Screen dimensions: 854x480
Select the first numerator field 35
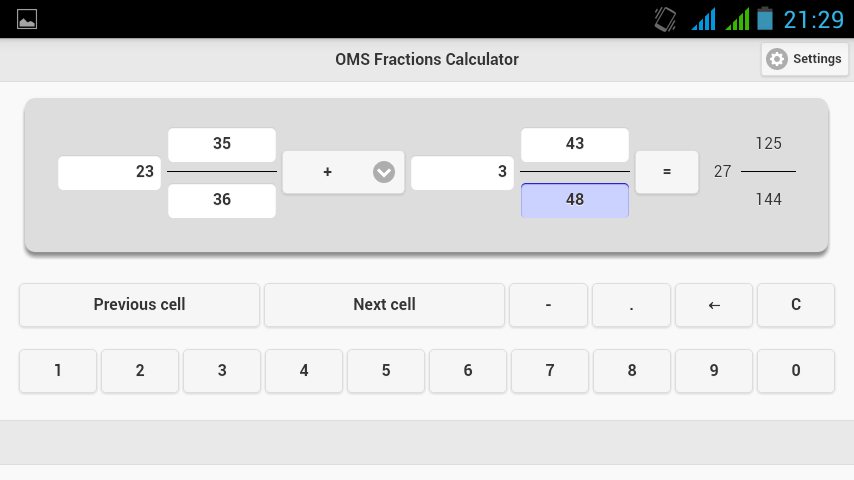[x=222, y=144]
